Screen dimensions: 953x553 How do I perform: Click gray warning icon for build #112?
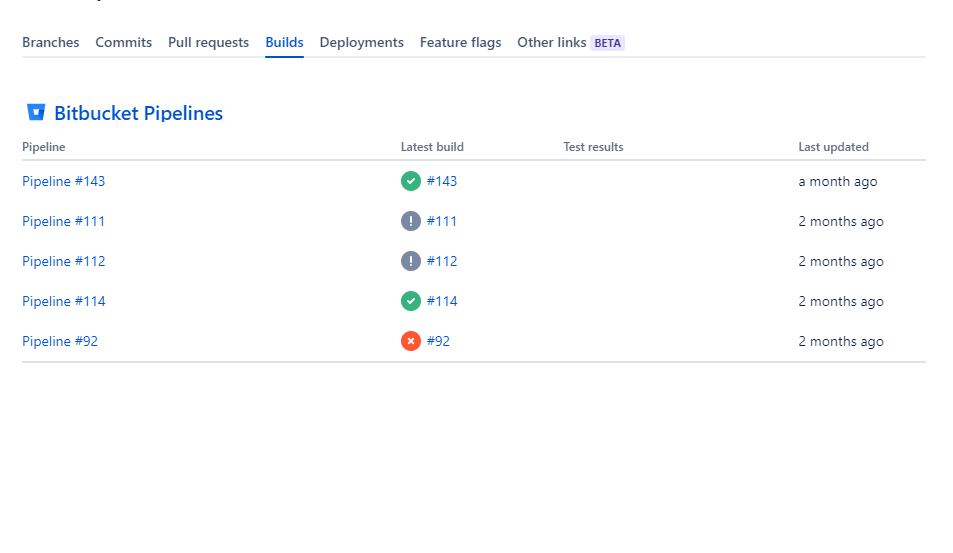(411, 261)
